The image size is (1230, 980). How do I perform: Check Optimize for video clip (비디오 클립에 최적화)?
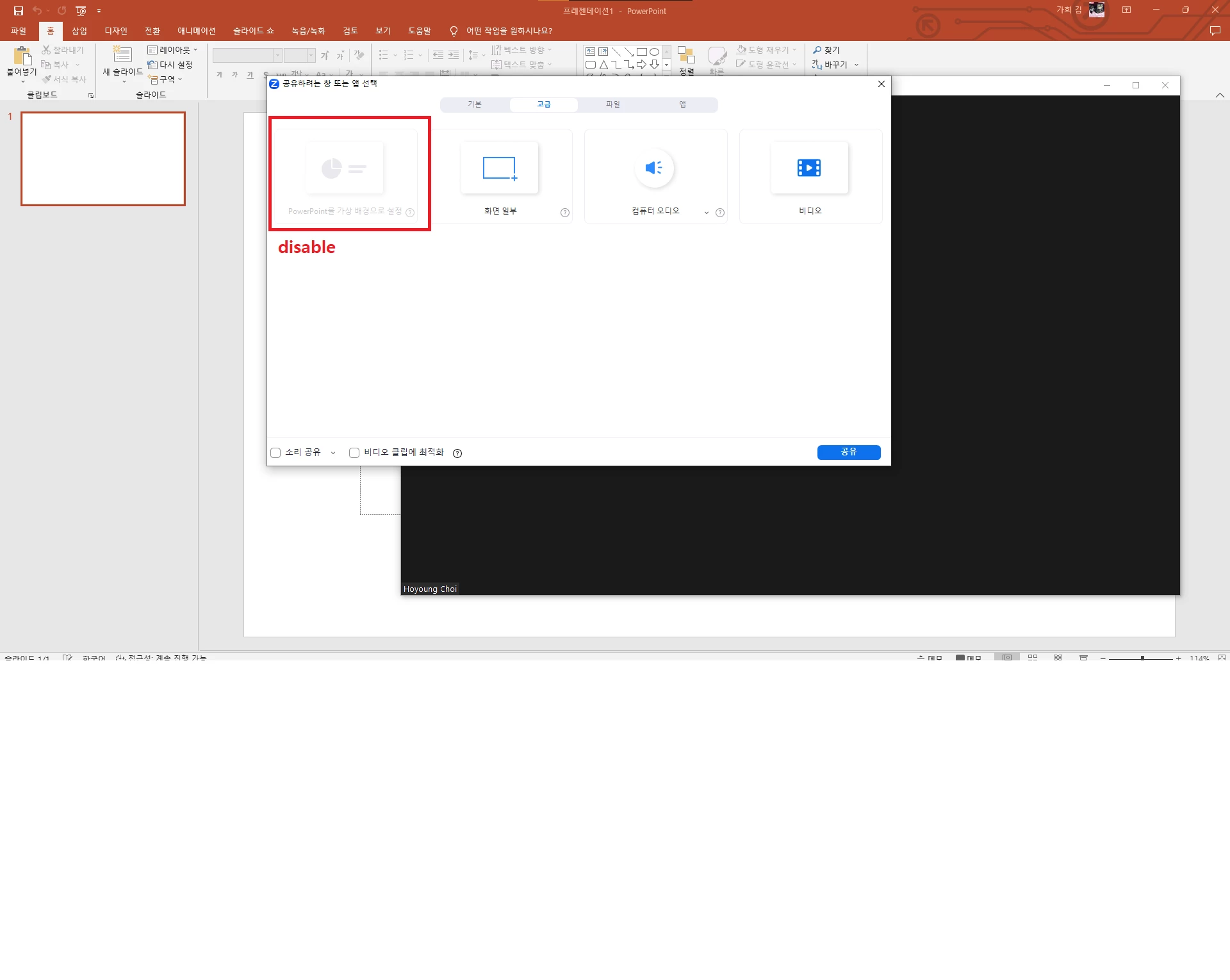pyautogui.click(x=354, y=453)
